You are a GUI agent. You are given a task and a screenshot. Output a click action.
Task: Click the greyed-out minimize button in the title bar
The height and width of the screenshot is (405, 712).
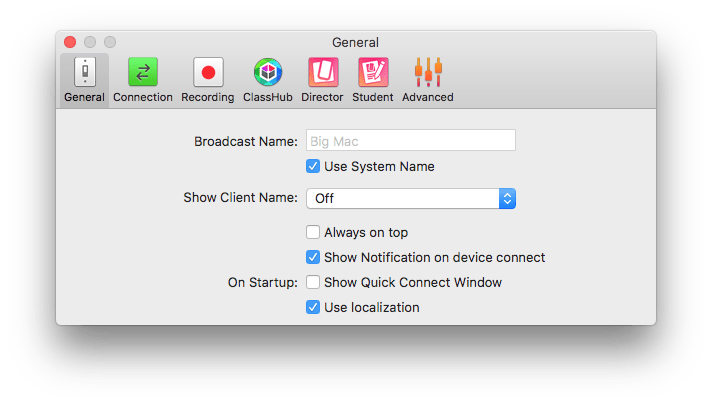[90, 42]
